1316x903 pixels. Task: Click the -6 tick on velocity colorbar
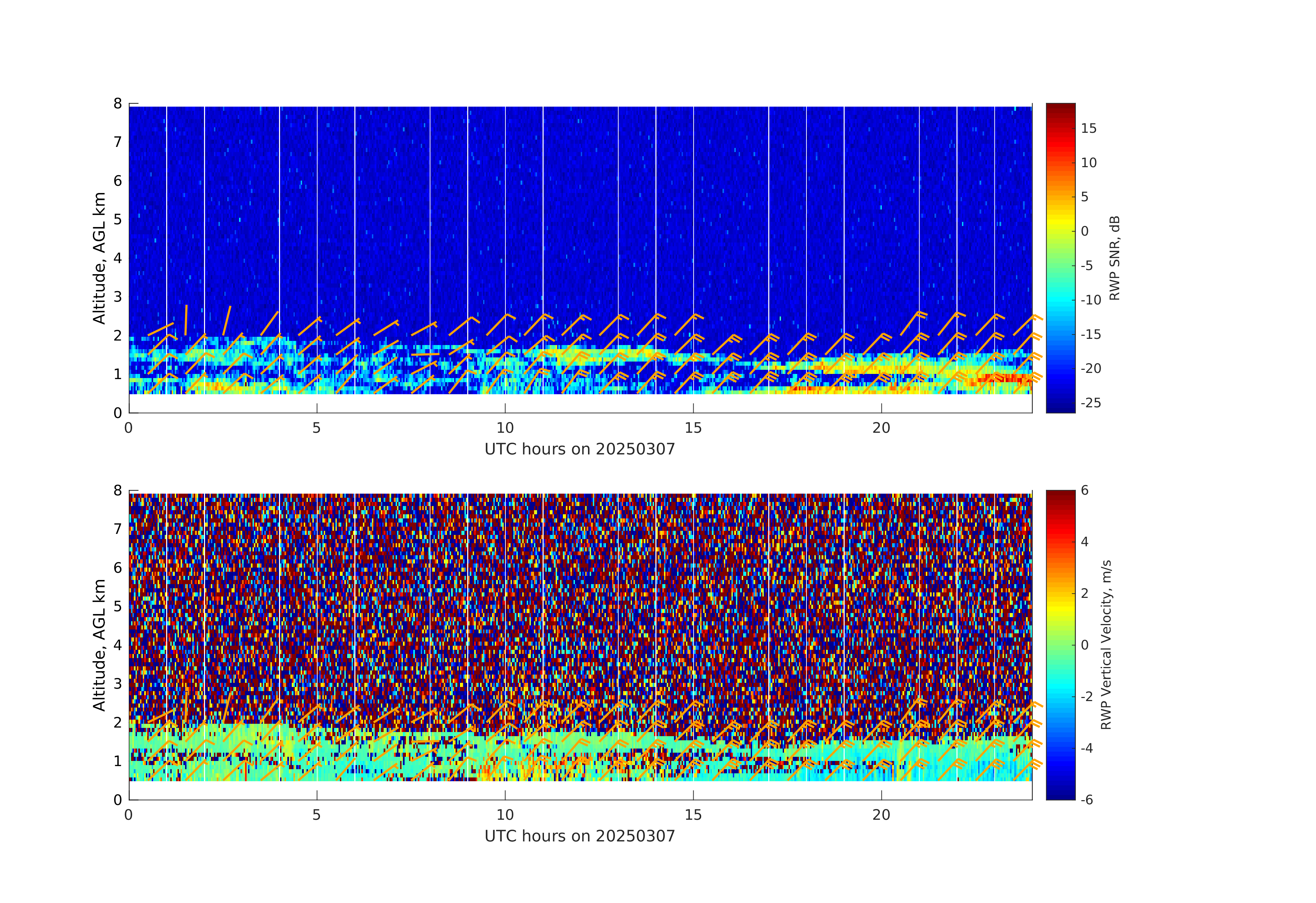click(x=1087, y=799)
